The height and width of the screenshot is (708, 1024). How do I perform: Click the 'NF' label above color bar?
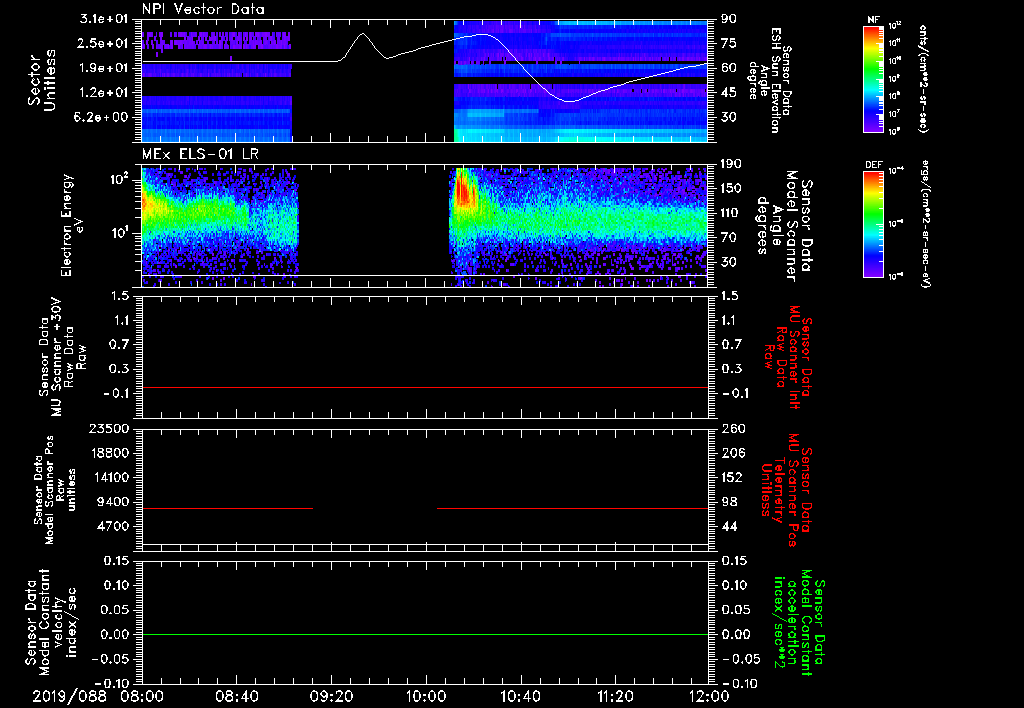click(x=873, y=20)
